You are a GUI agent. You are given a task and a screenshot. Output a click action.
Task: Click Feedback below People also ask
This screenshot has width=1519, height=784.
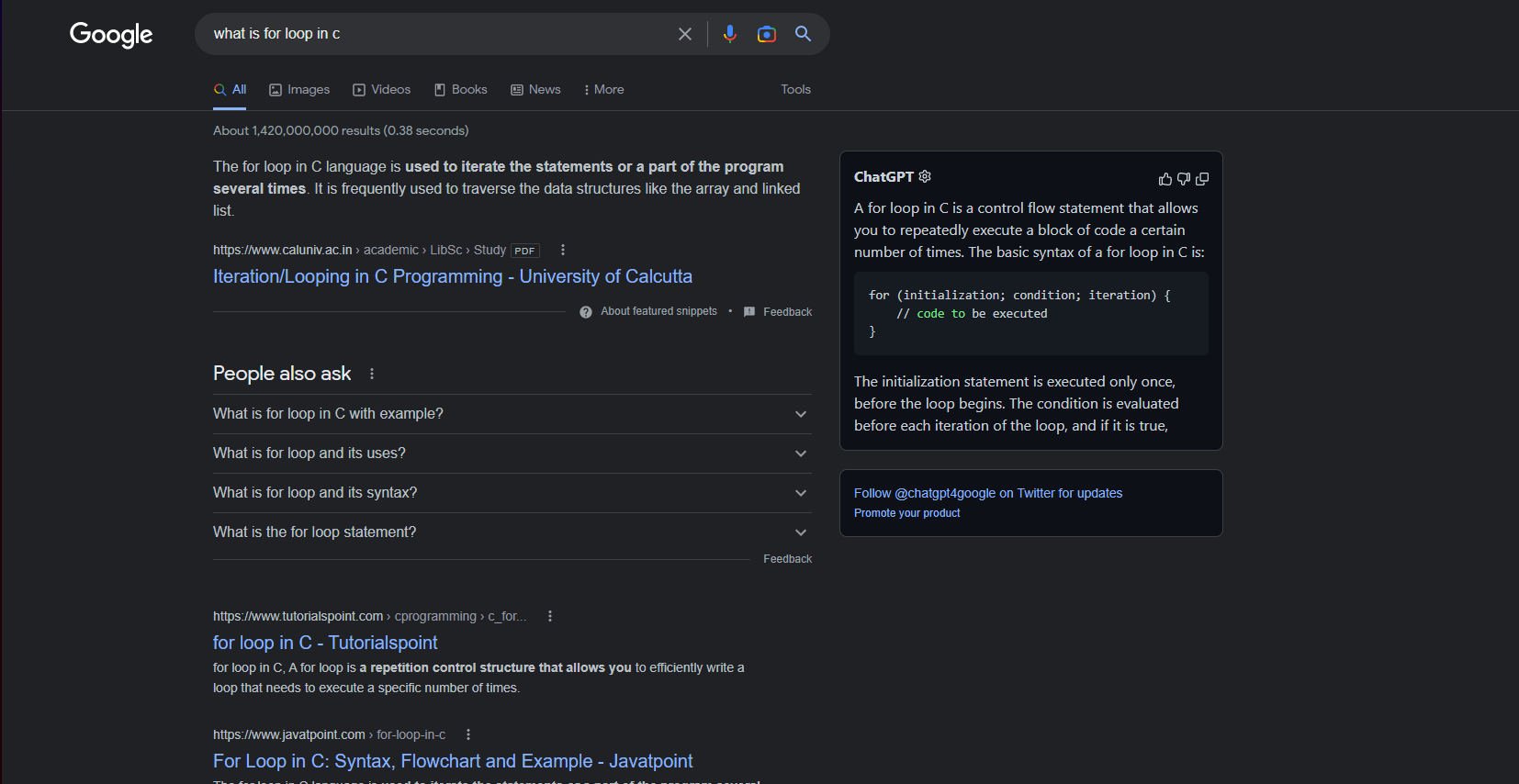tap(787, 559)
